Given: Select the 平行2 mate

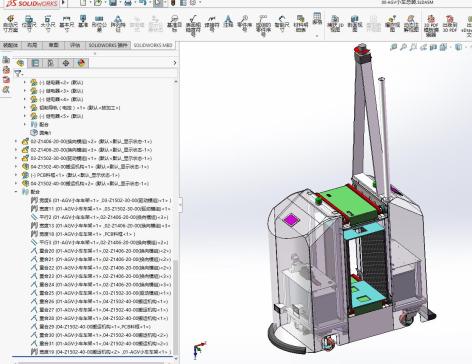Looking at the screenshot, I should pyautogui.click(x=100, y=217).
